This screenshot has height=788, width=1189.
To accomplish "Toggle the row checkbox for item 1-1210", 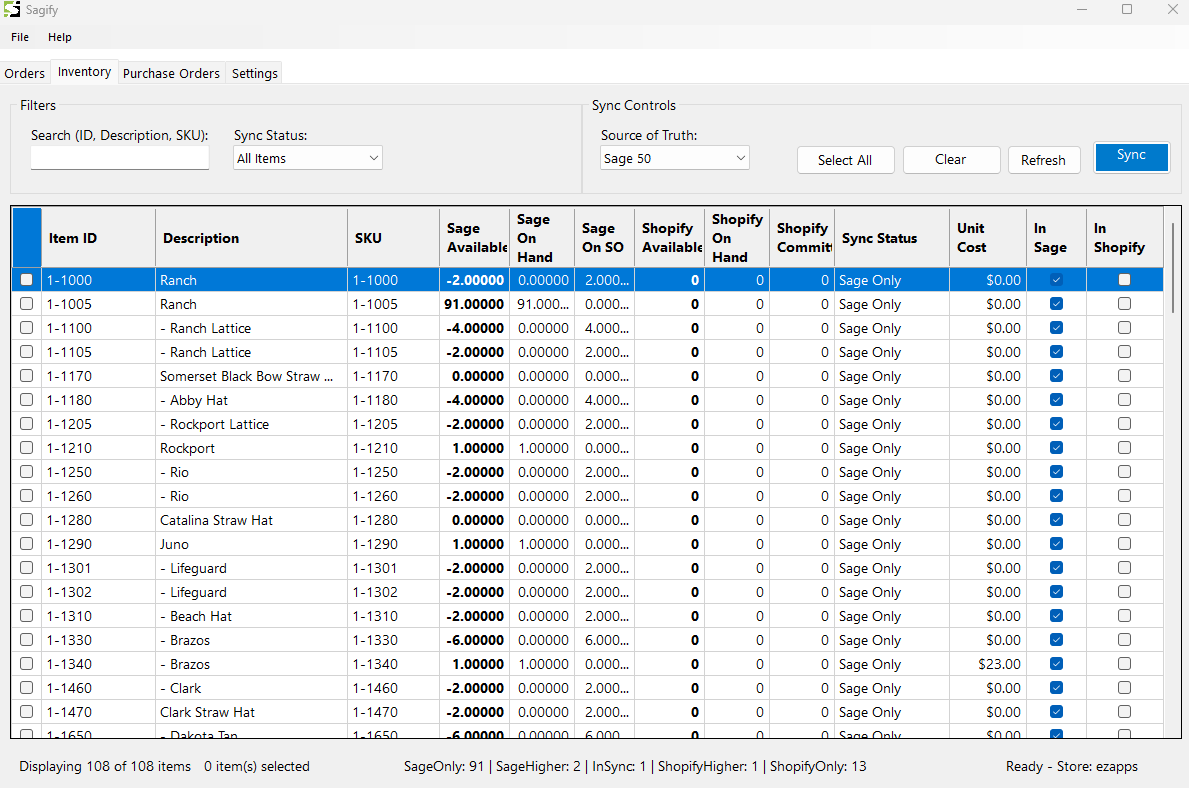I will pyautogui.click(x=27, y=447).
